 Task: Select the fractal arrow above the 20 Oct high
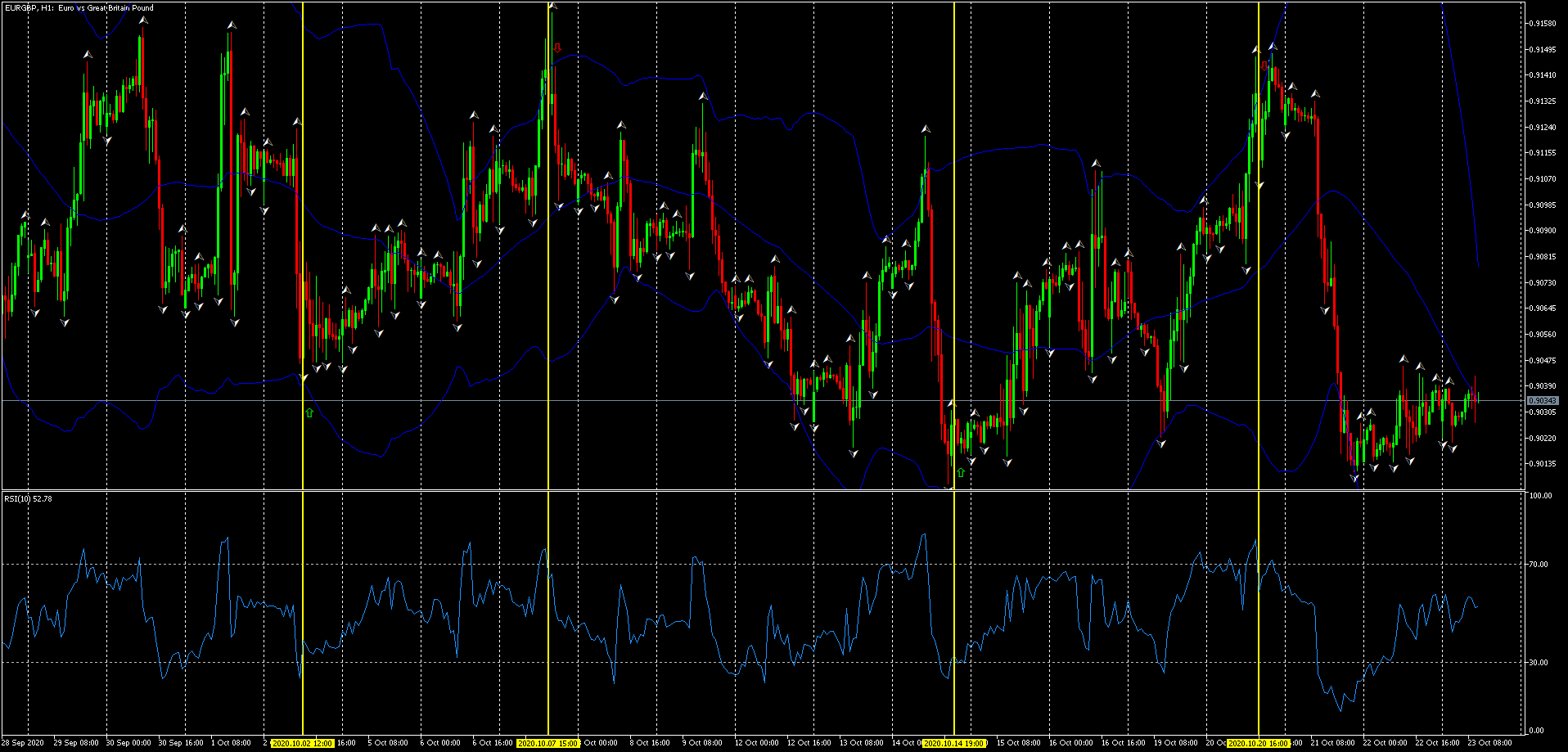pyautogui.click(x=1272, y=47)
